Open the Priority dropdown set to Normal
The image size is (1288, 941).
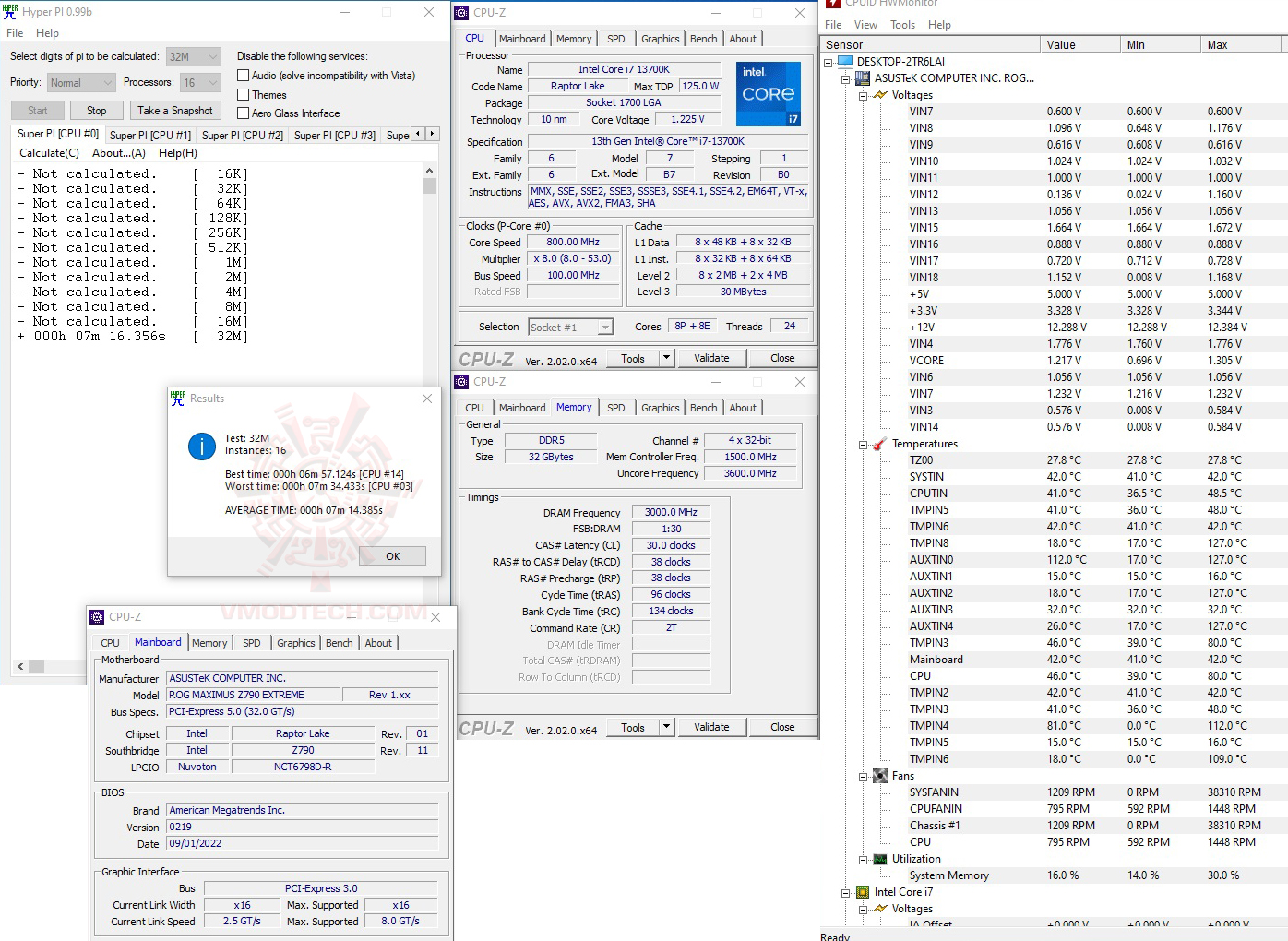click(x=81, y=83)
